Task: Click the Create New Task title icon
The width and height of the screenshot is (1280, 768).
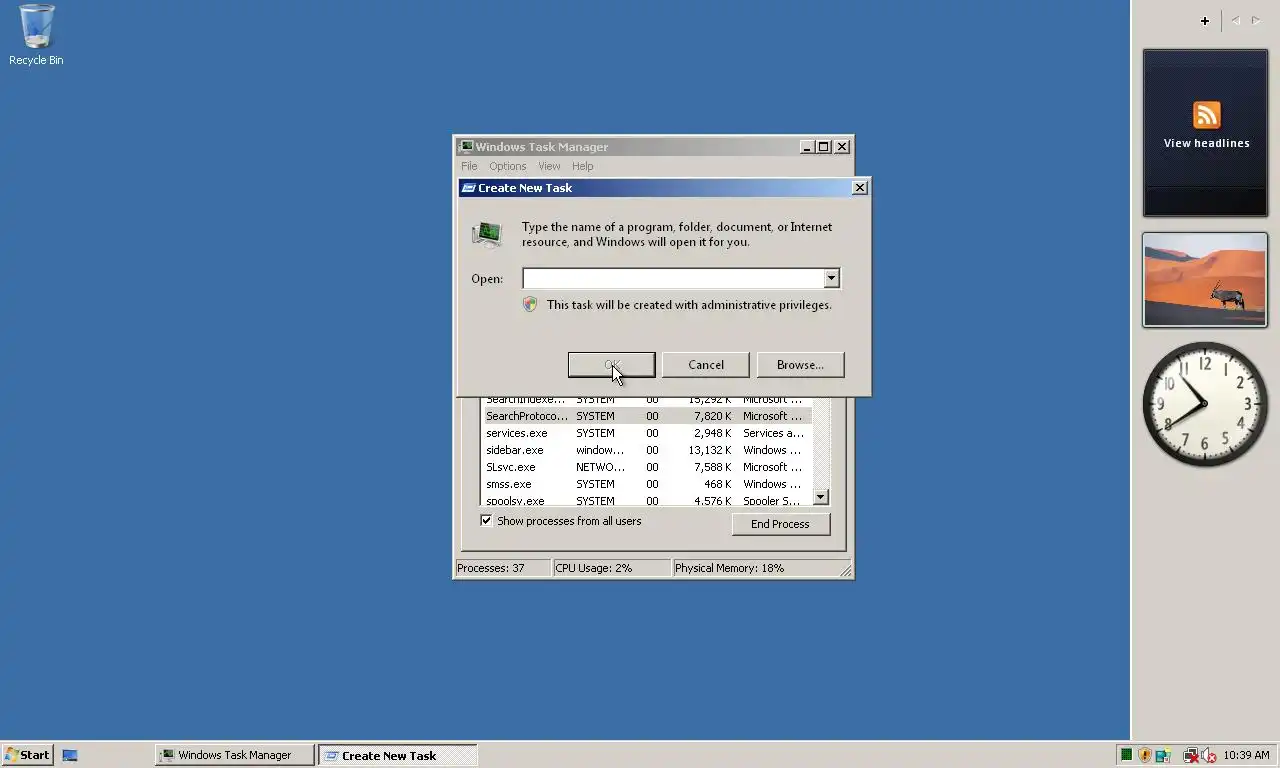Action: tap(468, 188)
